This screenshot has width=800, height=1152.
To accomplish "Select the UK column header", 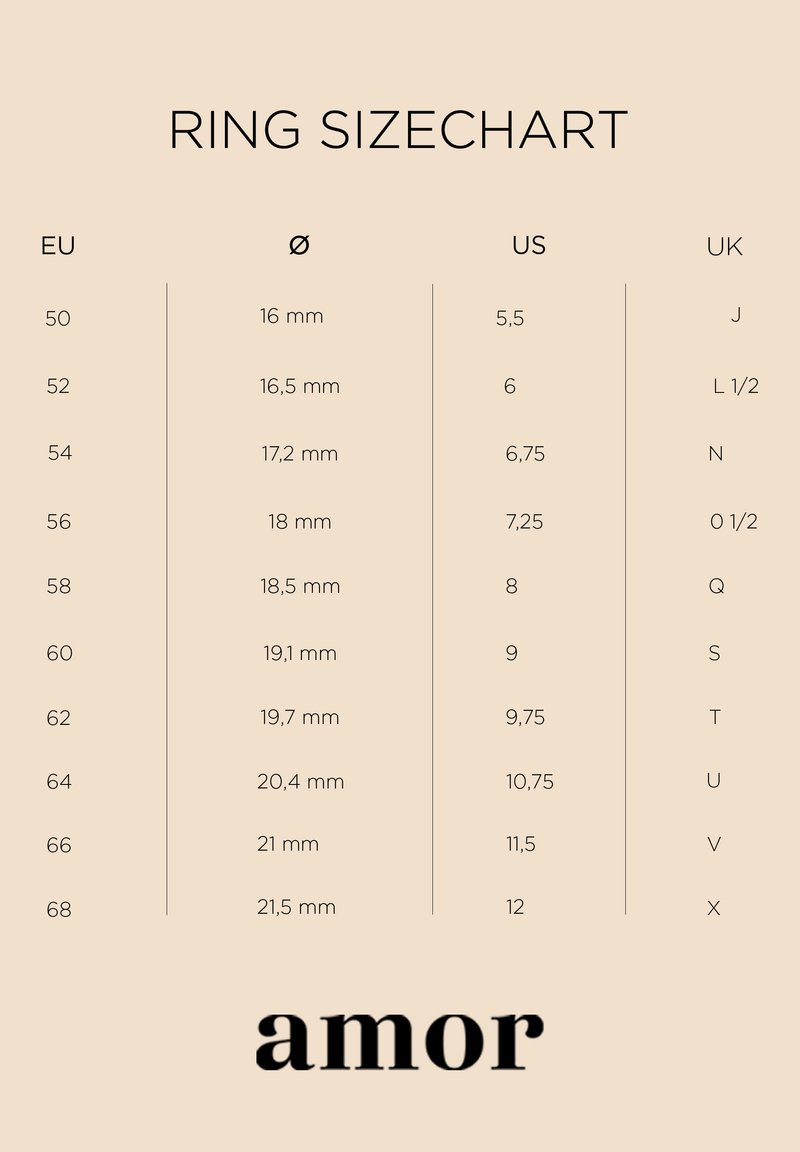I will coord(724,247).
